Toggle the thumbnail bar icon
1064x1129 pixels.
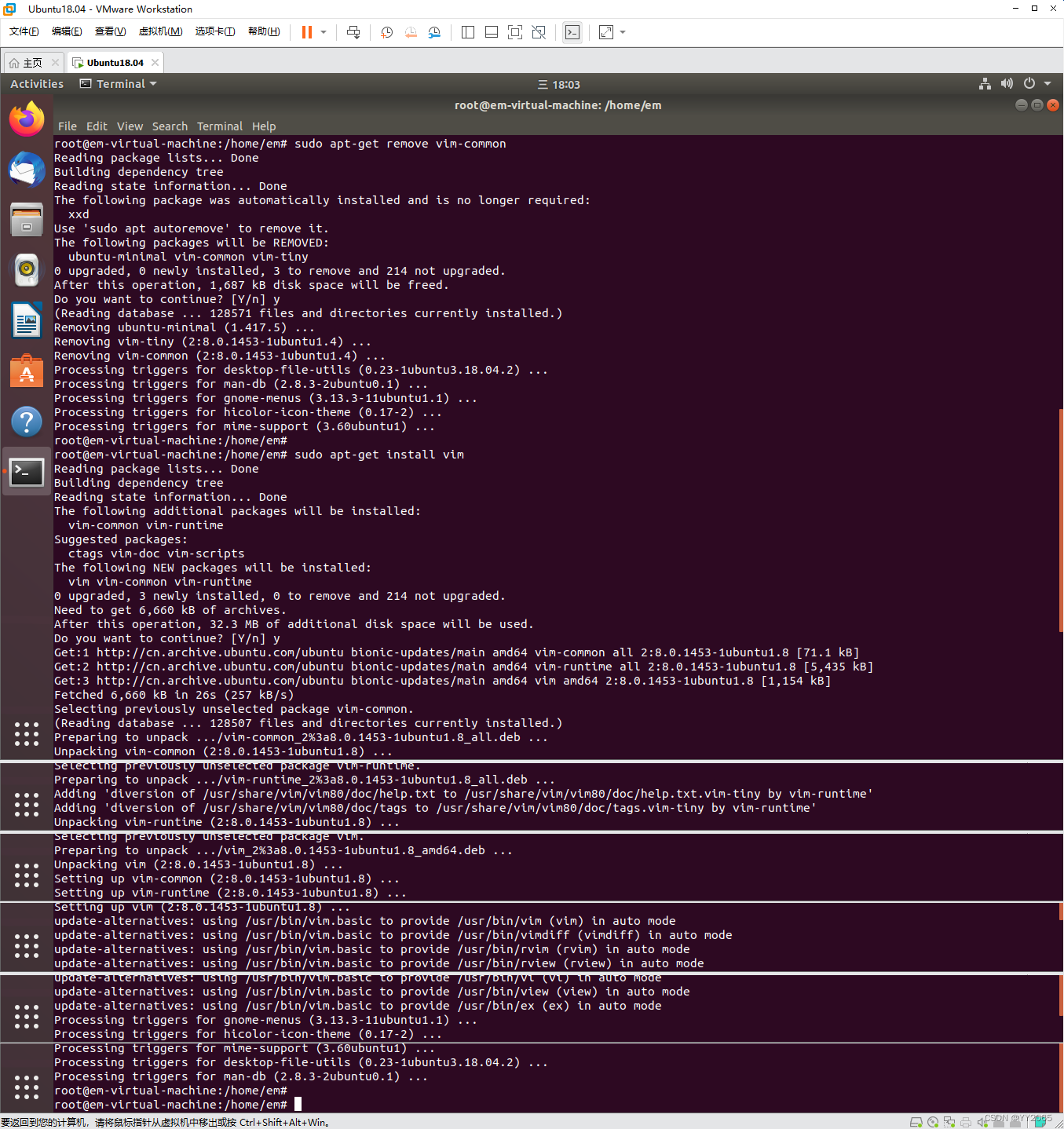click(492, 32)
